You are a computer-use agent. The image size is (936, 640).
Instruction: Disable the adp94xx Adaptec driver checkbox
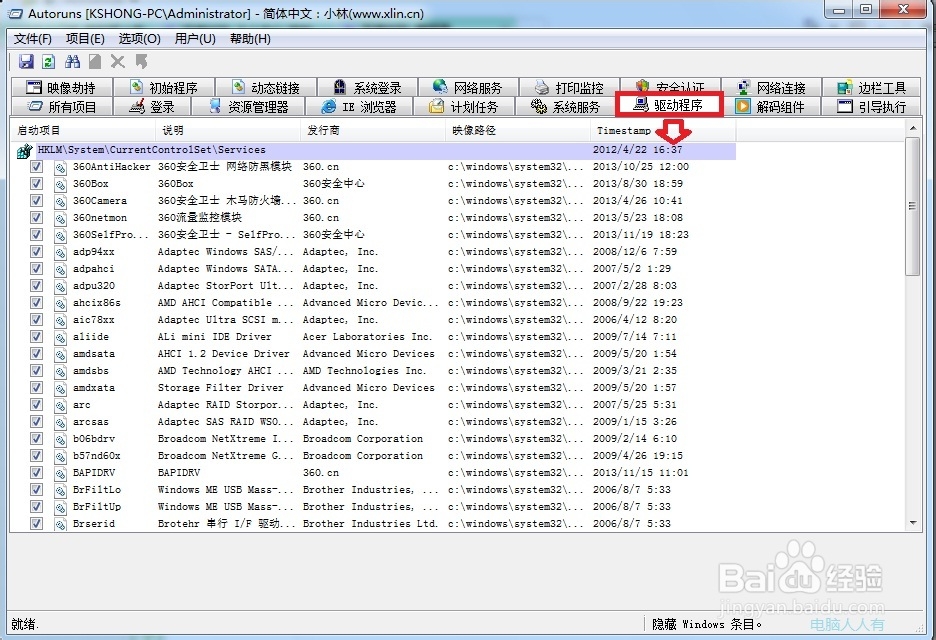[x=36, y=252]
